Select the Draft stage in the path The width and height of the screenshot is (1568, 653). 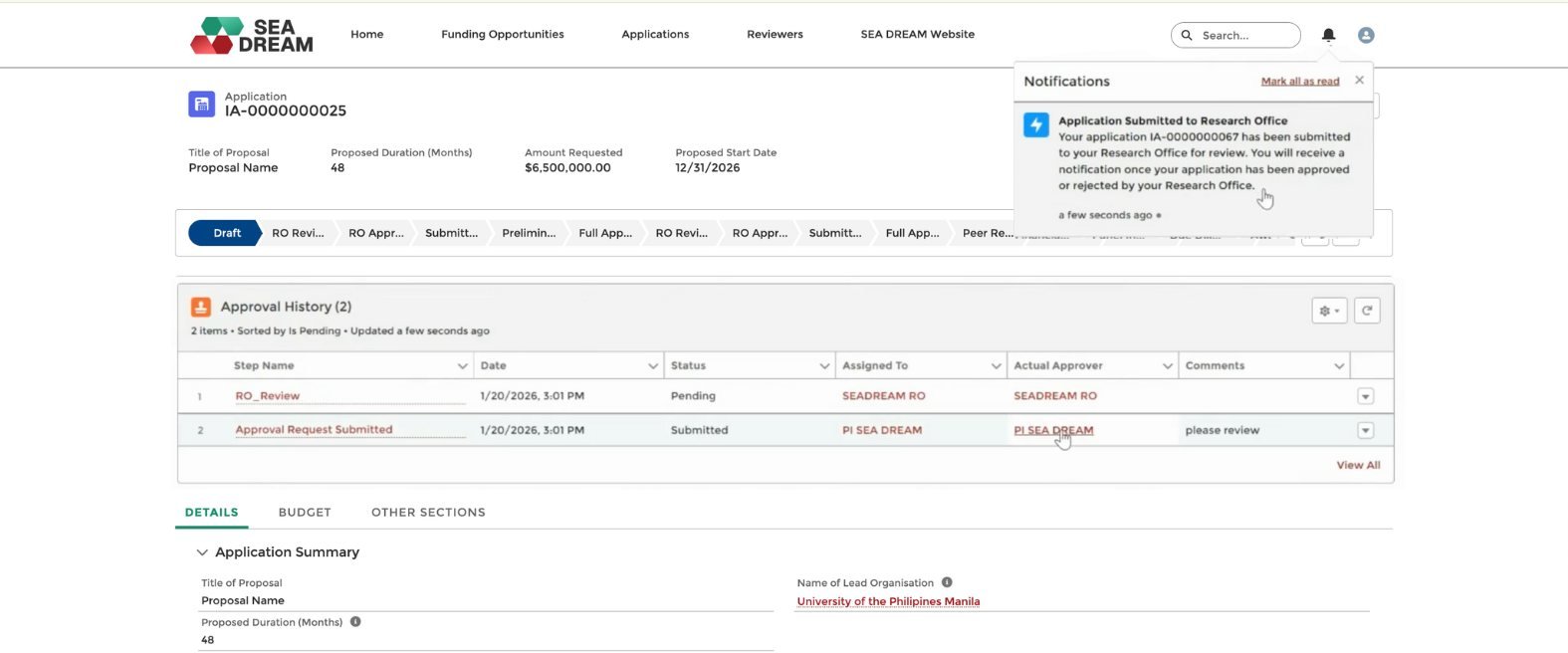pyautogui.click(x=226, y=233)
